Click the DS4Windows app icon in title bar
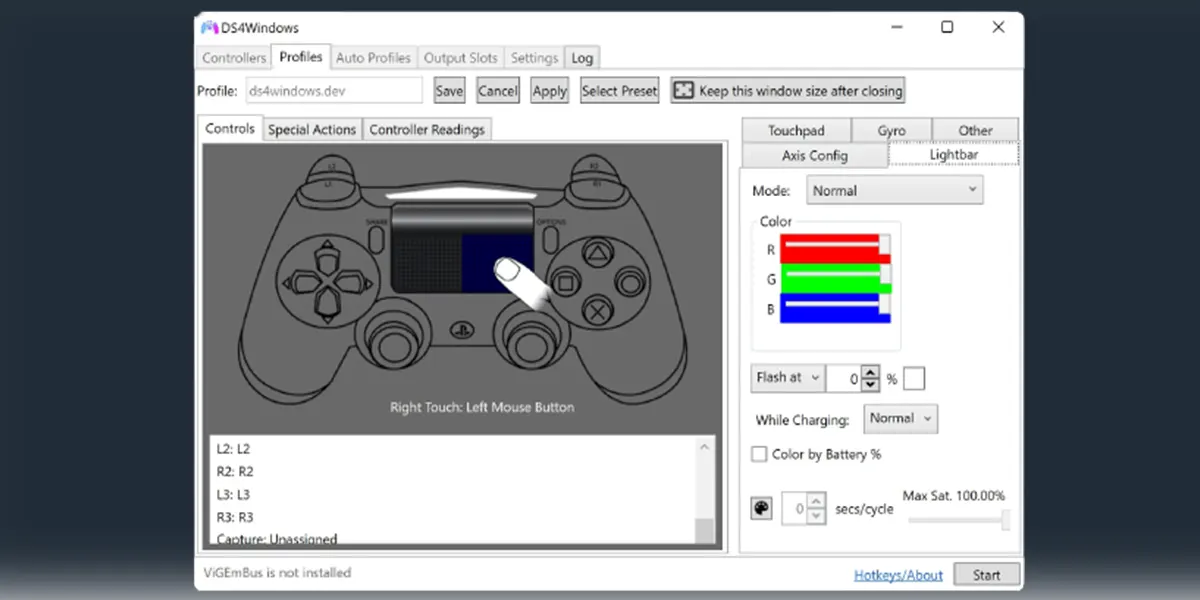Viewport: 1200px width, 600px height. coord(209,28)
